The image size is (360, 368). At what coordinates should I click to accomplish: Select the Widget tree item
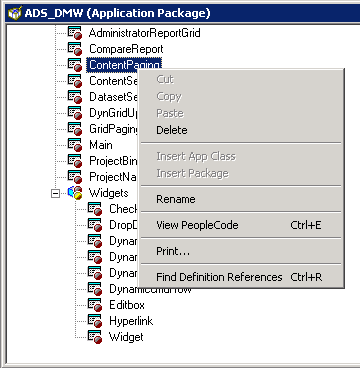pos(126,337)
